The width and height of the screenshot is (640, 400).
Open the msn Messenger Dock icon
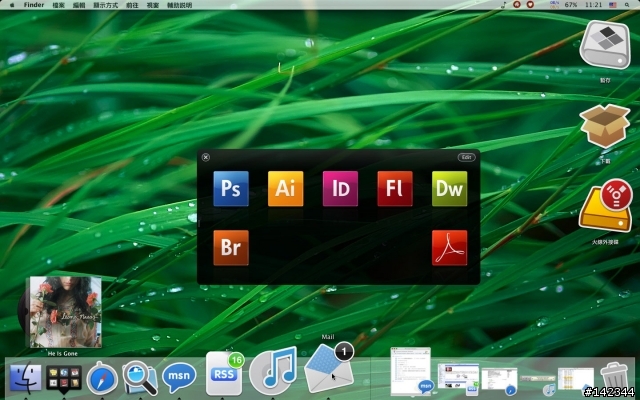click(179, 376)
